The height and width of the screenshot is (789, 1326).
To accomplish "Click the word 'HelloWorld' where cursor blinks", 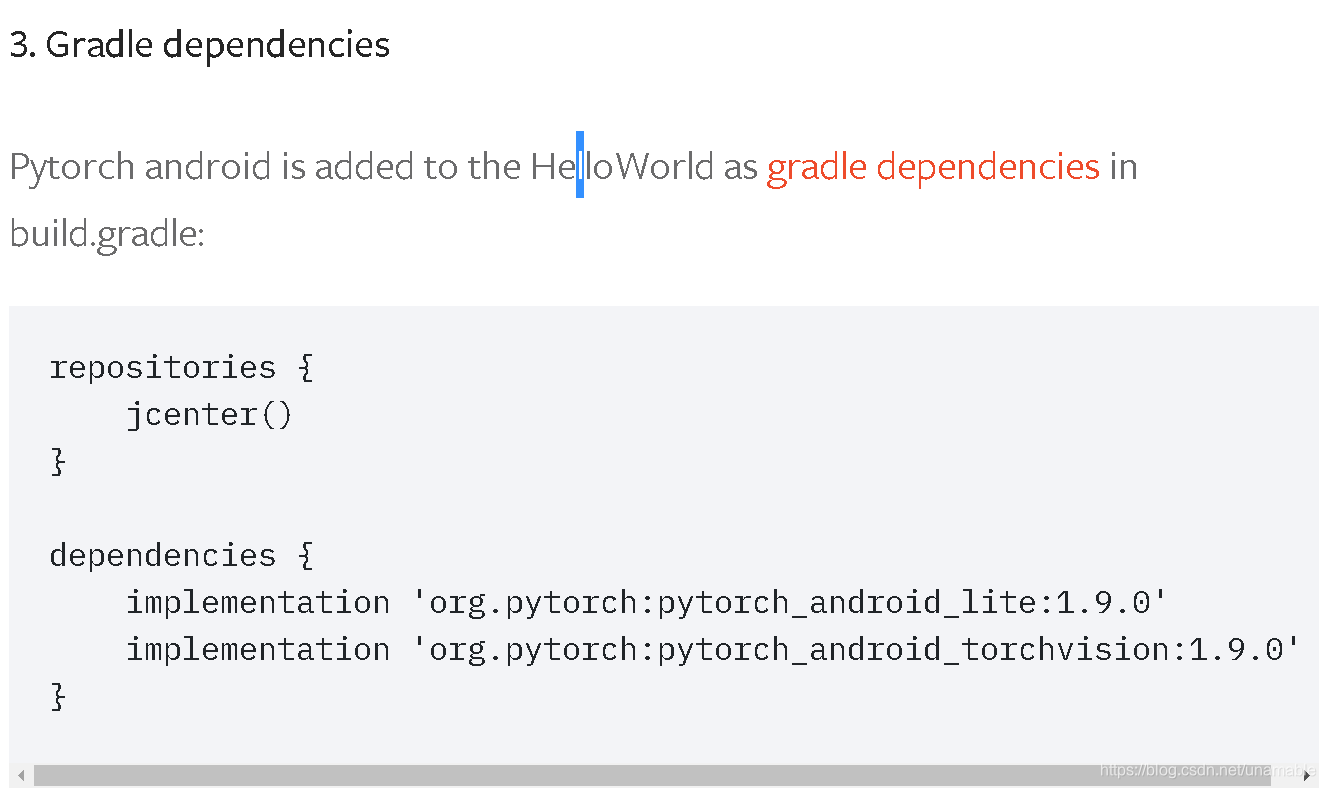I will pos(620,167).
